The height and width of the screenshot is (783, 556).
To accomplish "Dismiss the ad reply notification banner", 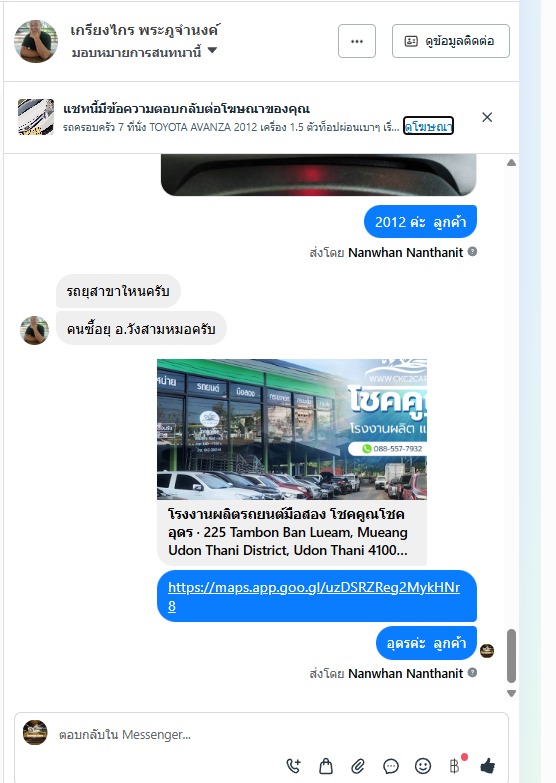I will click(x=487, y=117).
